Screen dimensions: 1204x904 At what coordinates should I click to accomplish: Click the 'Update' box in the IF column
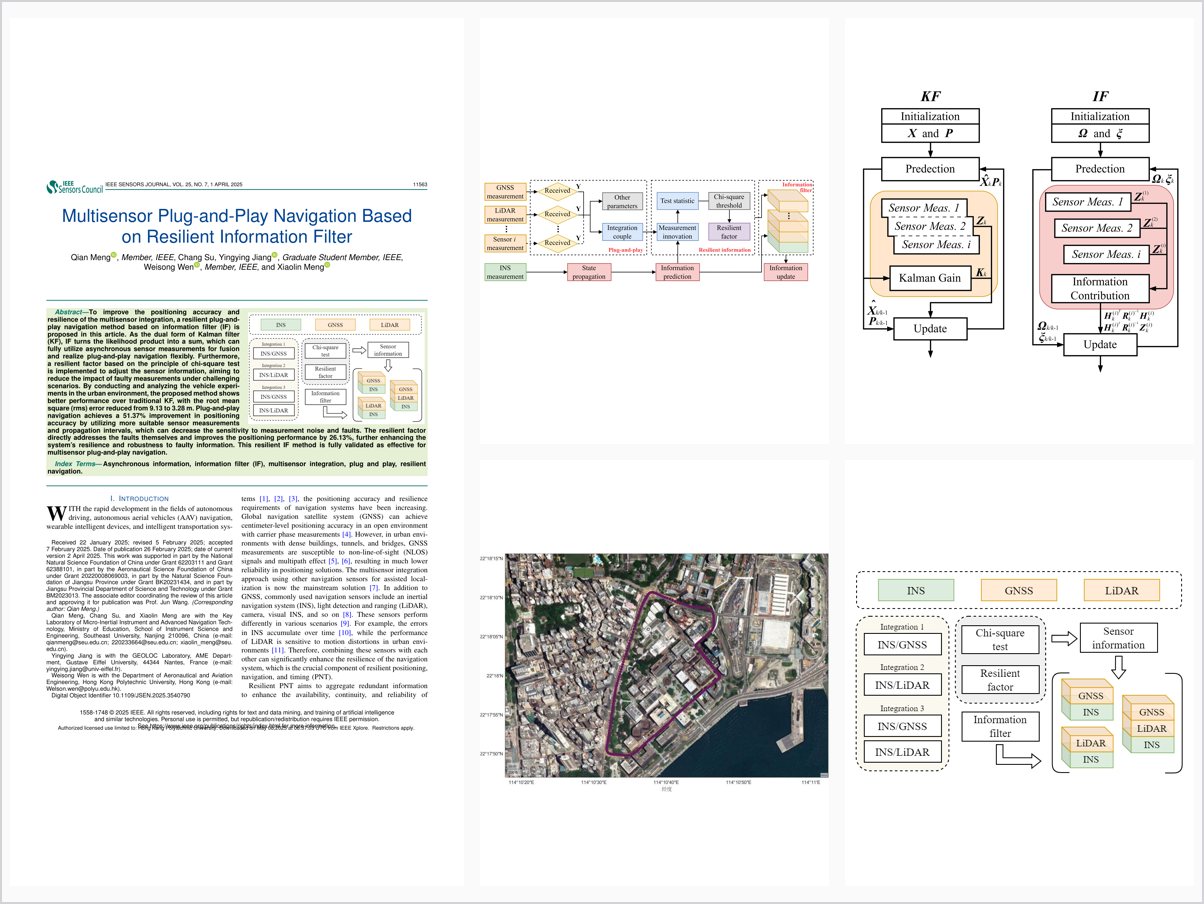[1099, 344]
